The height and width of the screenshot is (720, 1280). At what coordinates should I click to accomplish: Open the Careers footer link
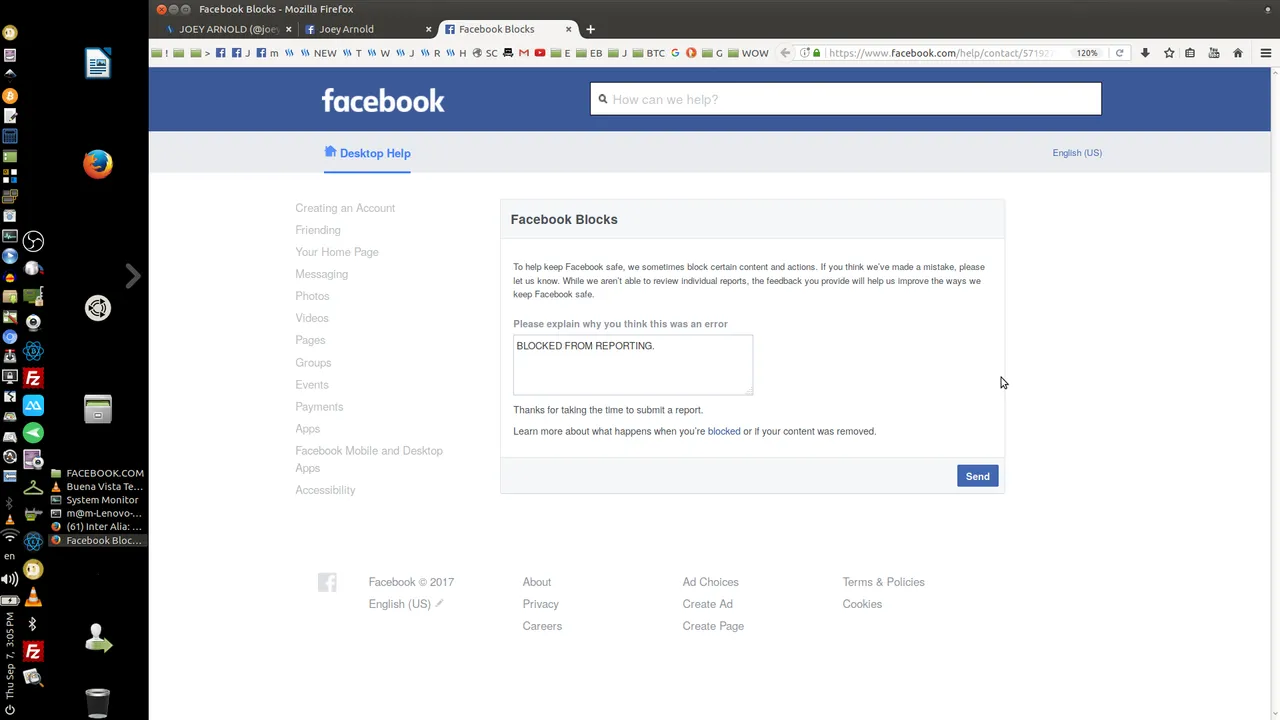(542, 626)
